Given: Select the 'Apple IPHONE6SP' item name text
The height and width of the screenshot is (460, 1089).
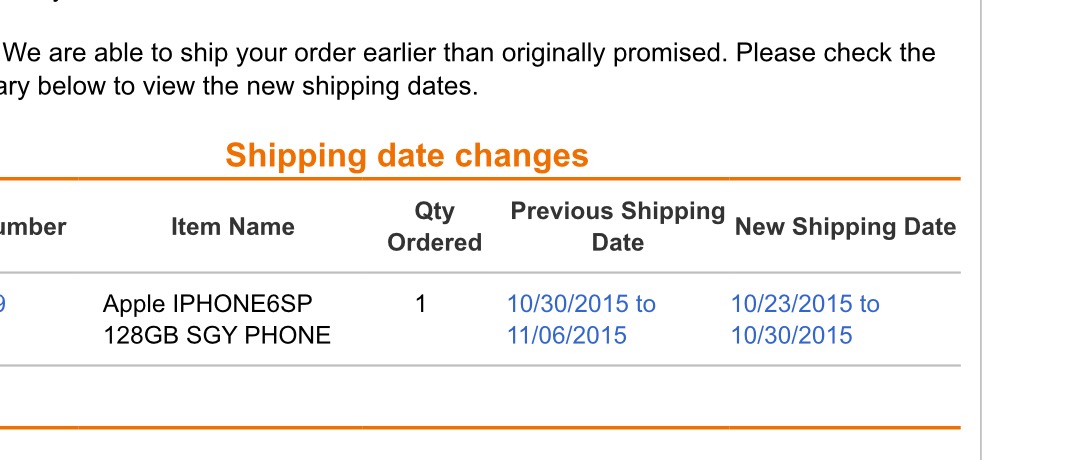Looking at the screenshot, I should pyautogui.click(x=200, y=304).
